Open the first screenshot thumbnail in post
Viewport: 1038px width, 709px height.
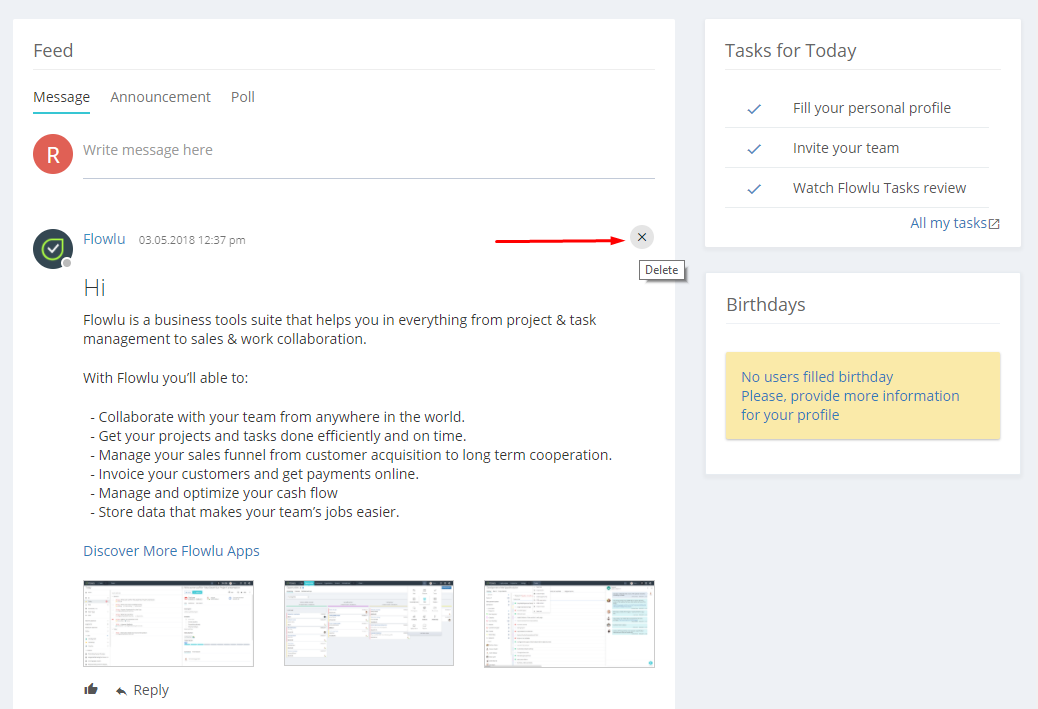click(x=168, y=624)
